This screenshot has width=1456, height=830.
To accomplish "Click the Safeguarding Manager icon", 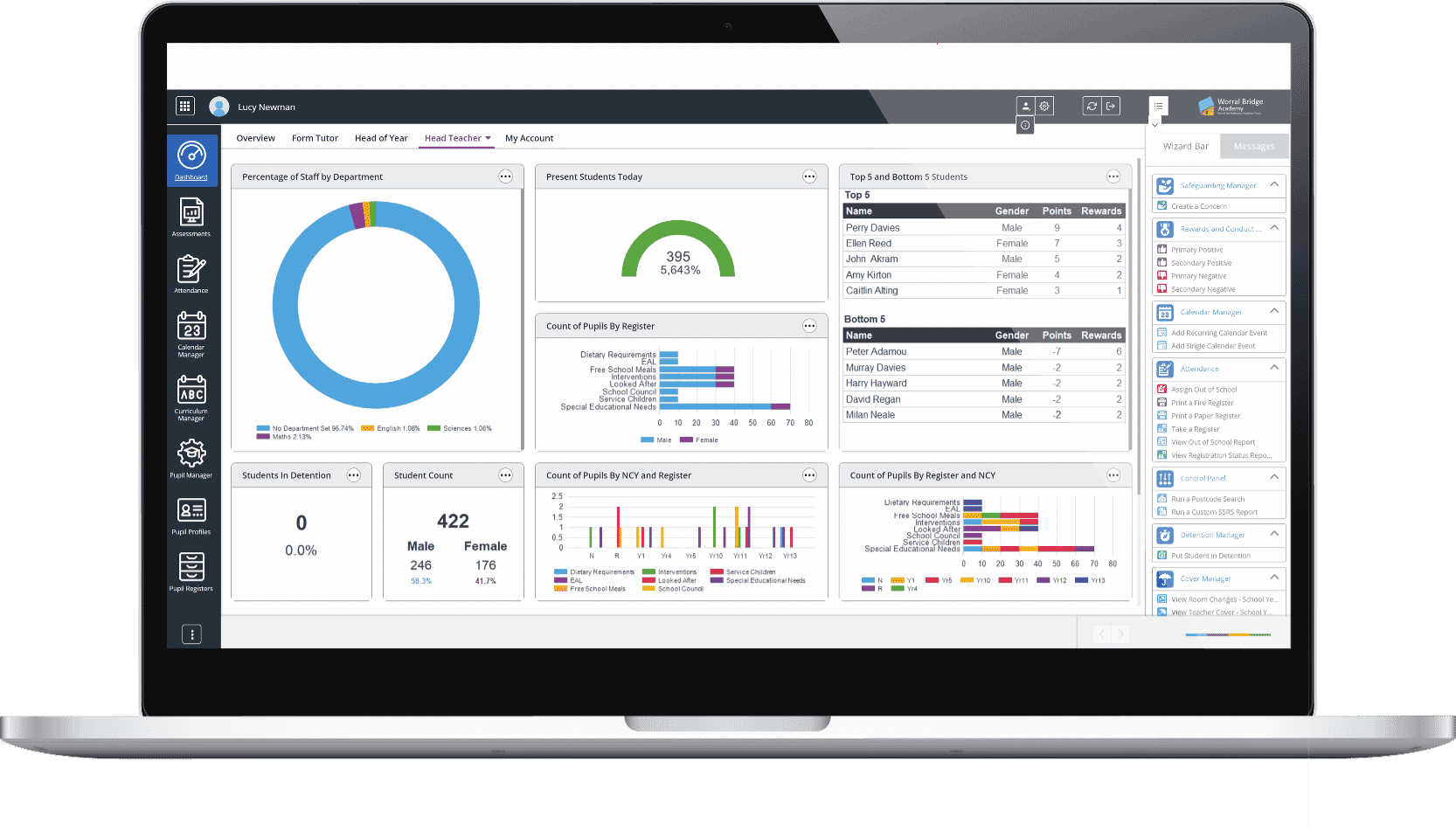I will tap(1165, 185).
